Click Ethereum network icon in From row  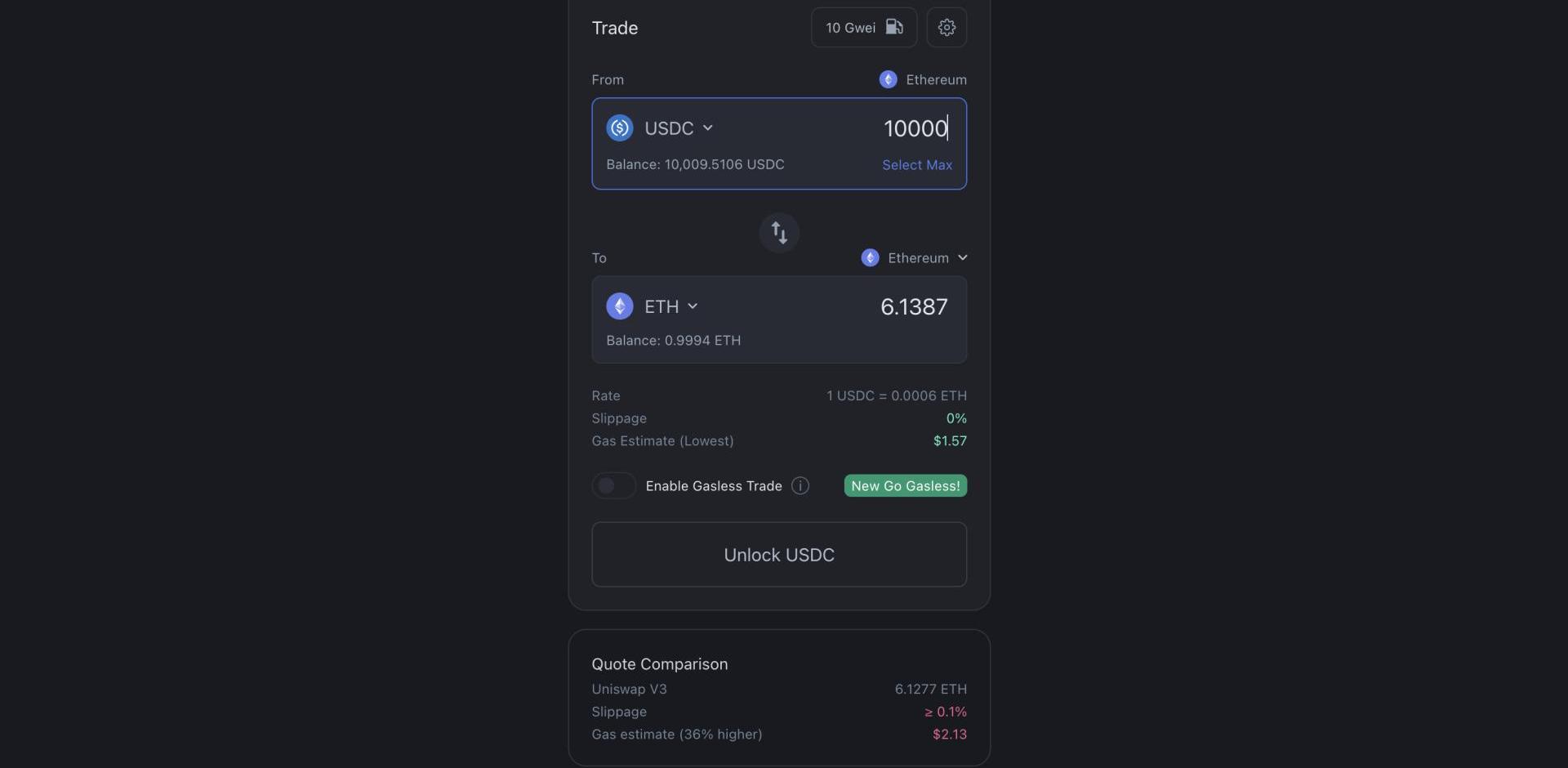click(888, 79)
